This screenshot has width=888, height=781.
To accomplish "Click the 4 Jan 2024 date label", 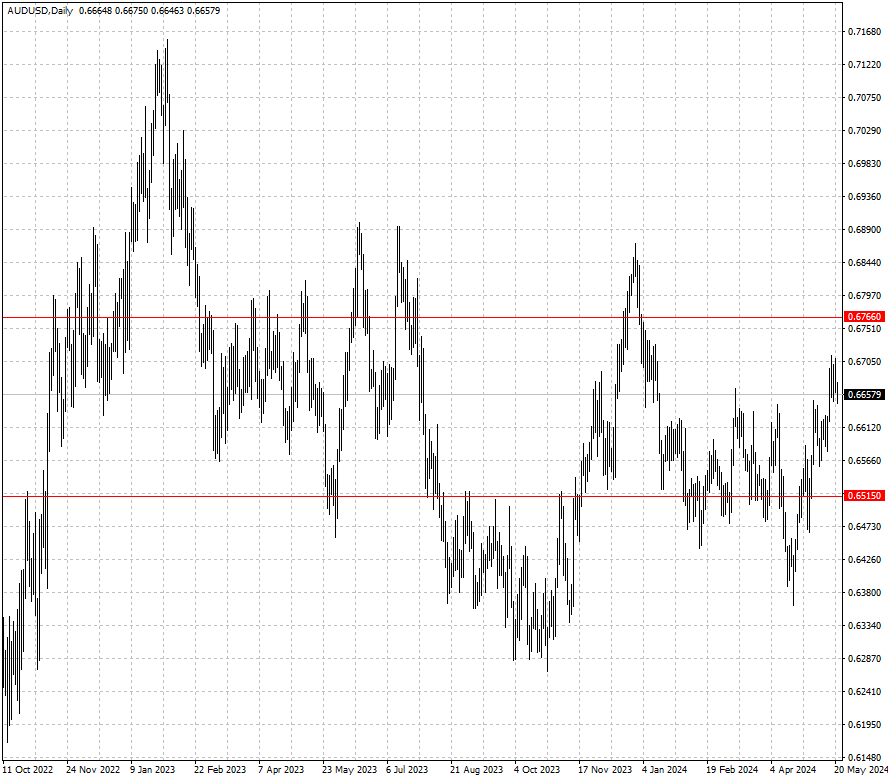I will pyautogui.click(x=664, y=770).
